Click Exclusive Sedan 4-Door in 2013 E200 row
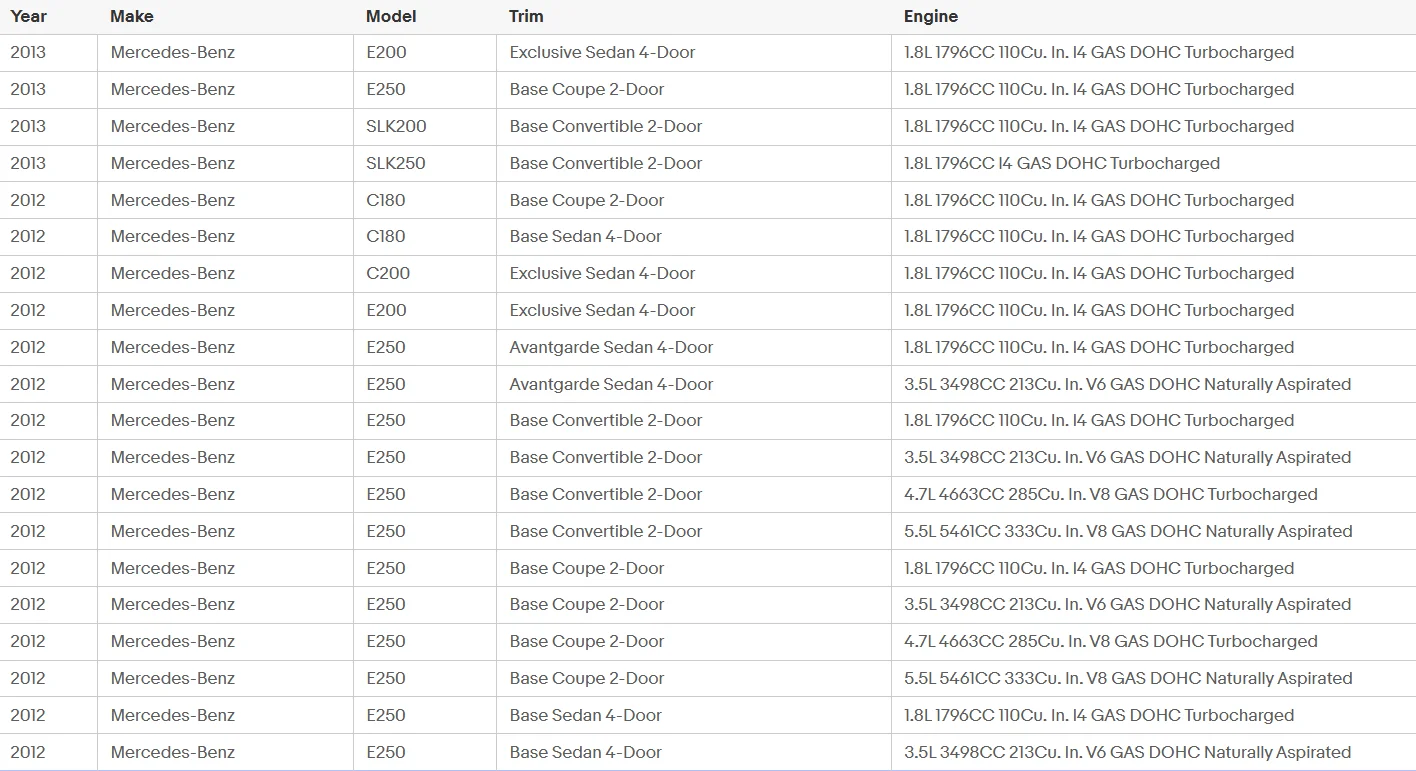 coord(602,52)
